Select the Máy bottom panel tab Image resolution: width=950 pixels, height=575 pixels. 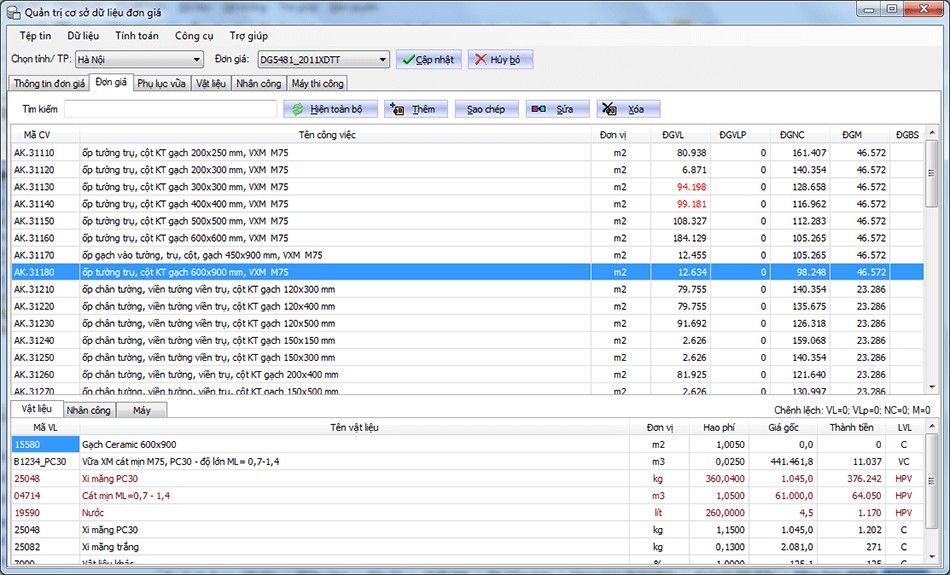(141, 410)
